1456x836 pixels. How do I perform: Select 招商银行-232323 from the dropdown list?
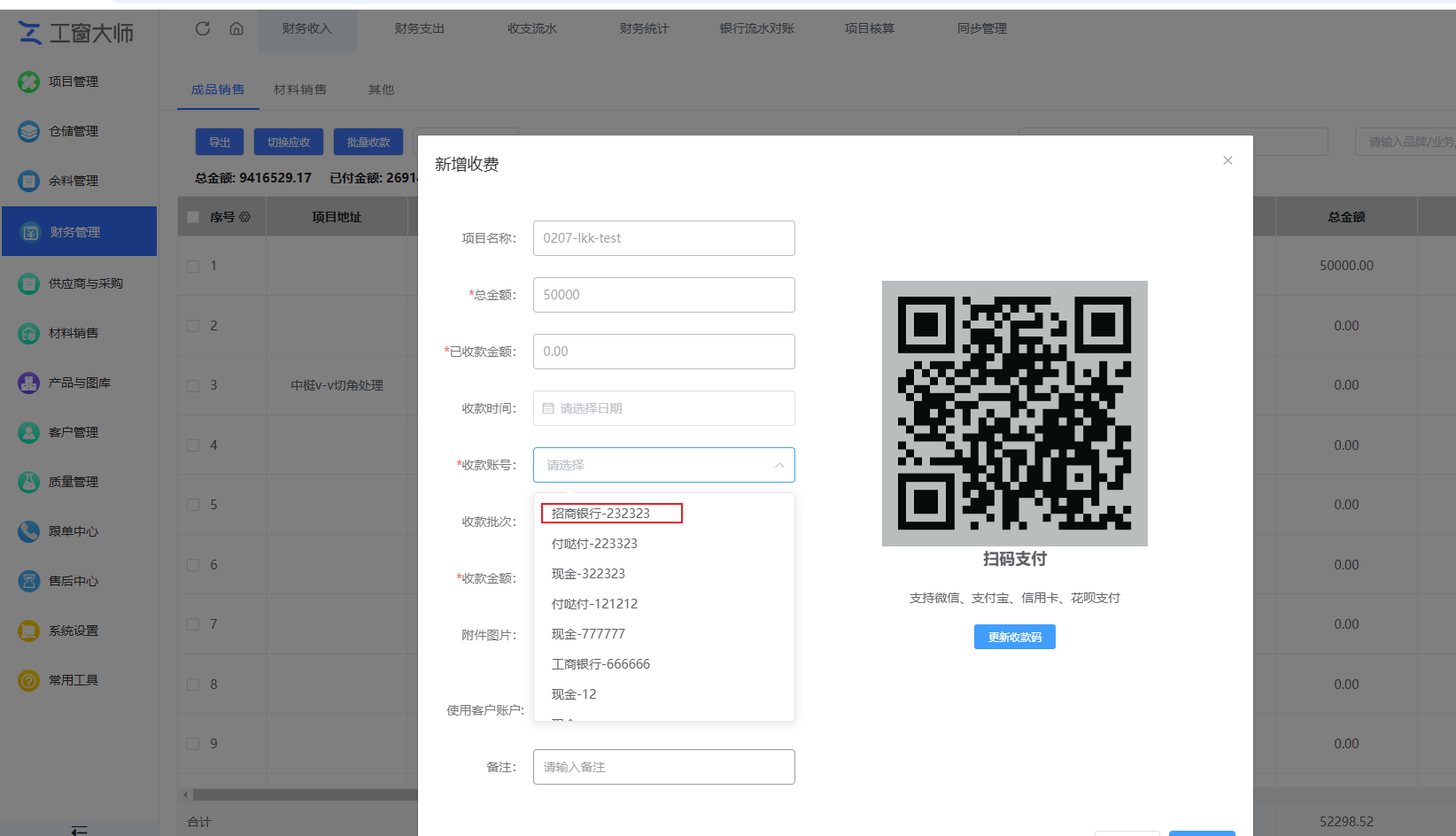[600, 514]
